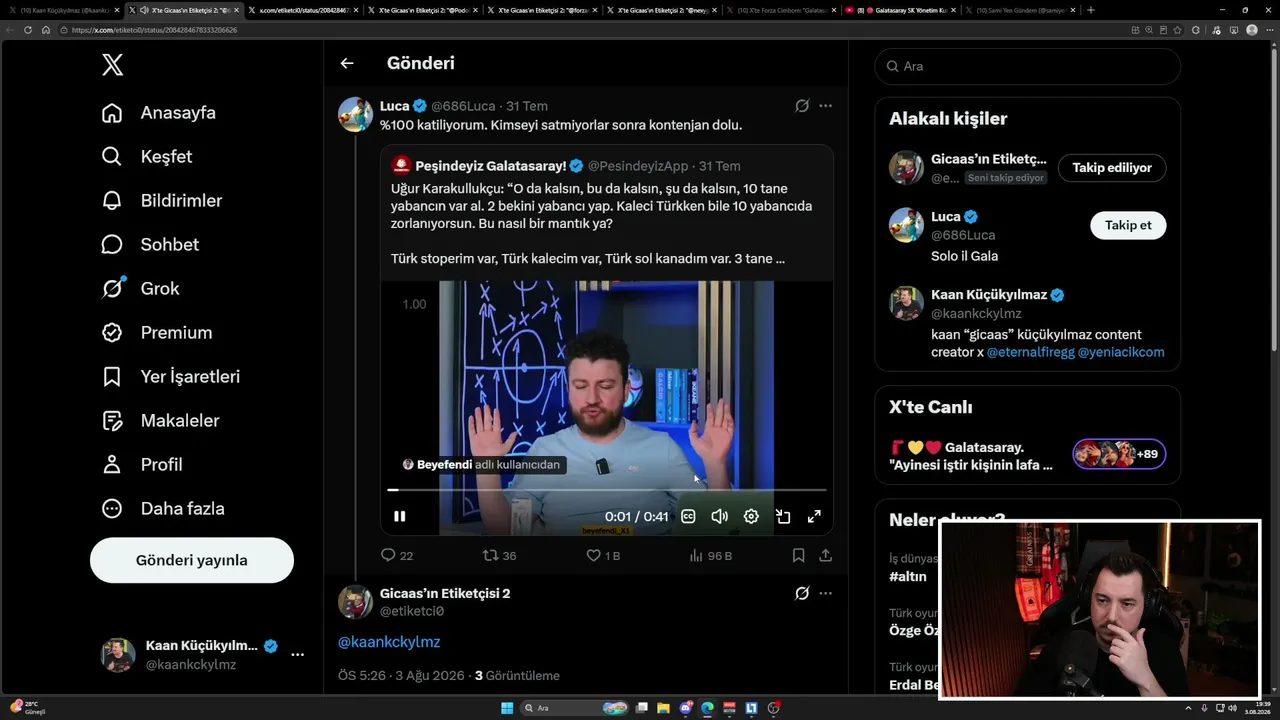Open Peşindeyiz Galatasaray! quoted post author

(x=491, y=166)
